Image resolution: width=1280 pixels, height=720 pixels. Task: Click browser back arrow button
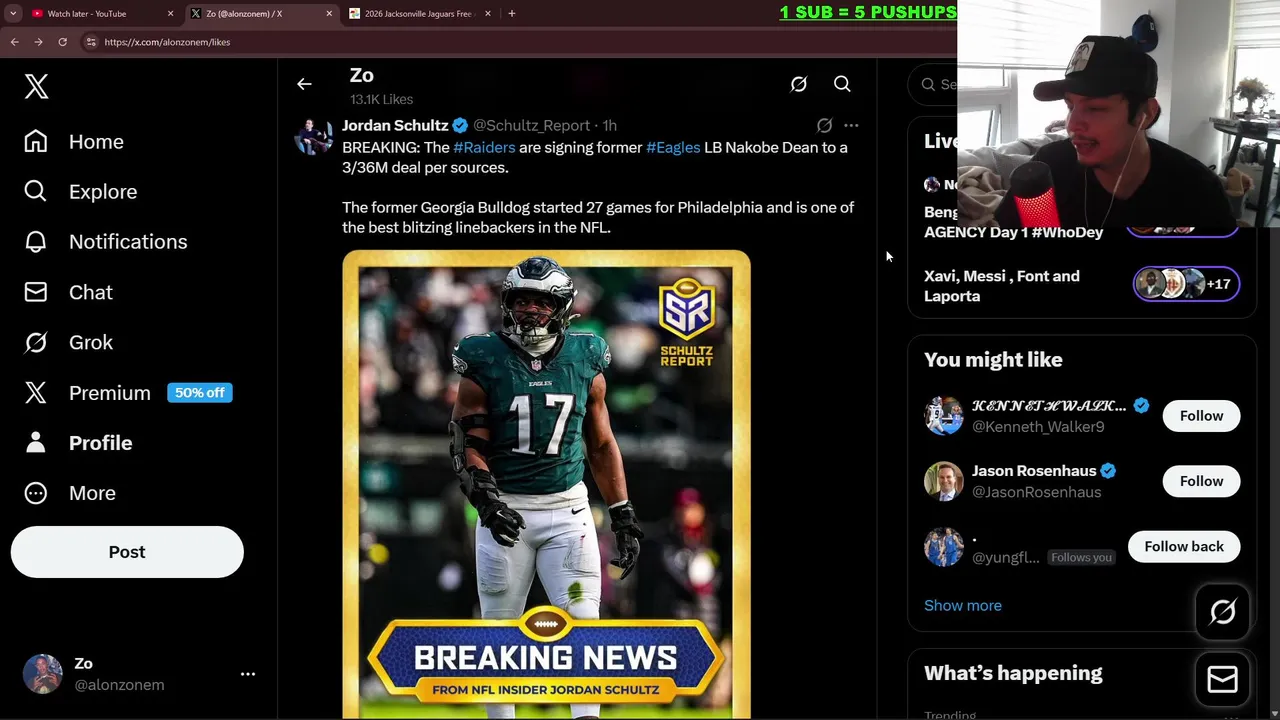click(x=14, y=42)
